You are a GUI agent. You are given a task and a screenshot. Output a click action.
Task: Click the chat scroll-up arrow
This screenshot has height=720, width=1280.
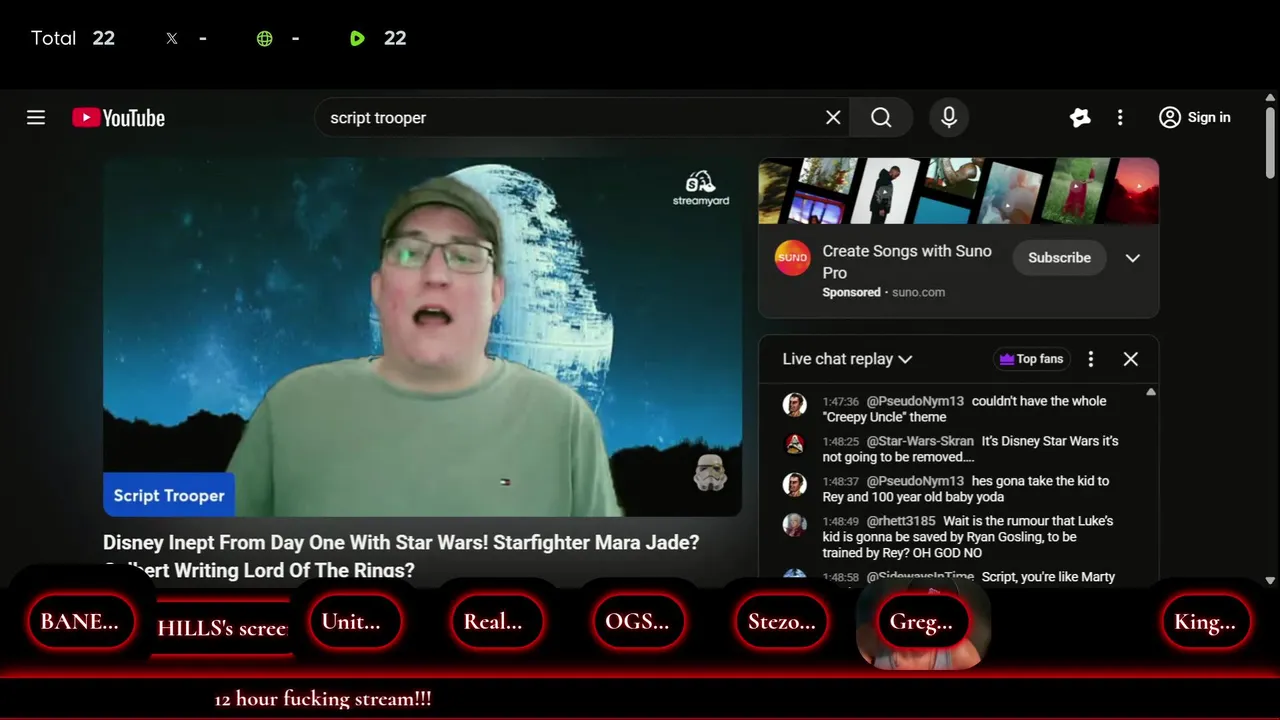click(1151, 392)
